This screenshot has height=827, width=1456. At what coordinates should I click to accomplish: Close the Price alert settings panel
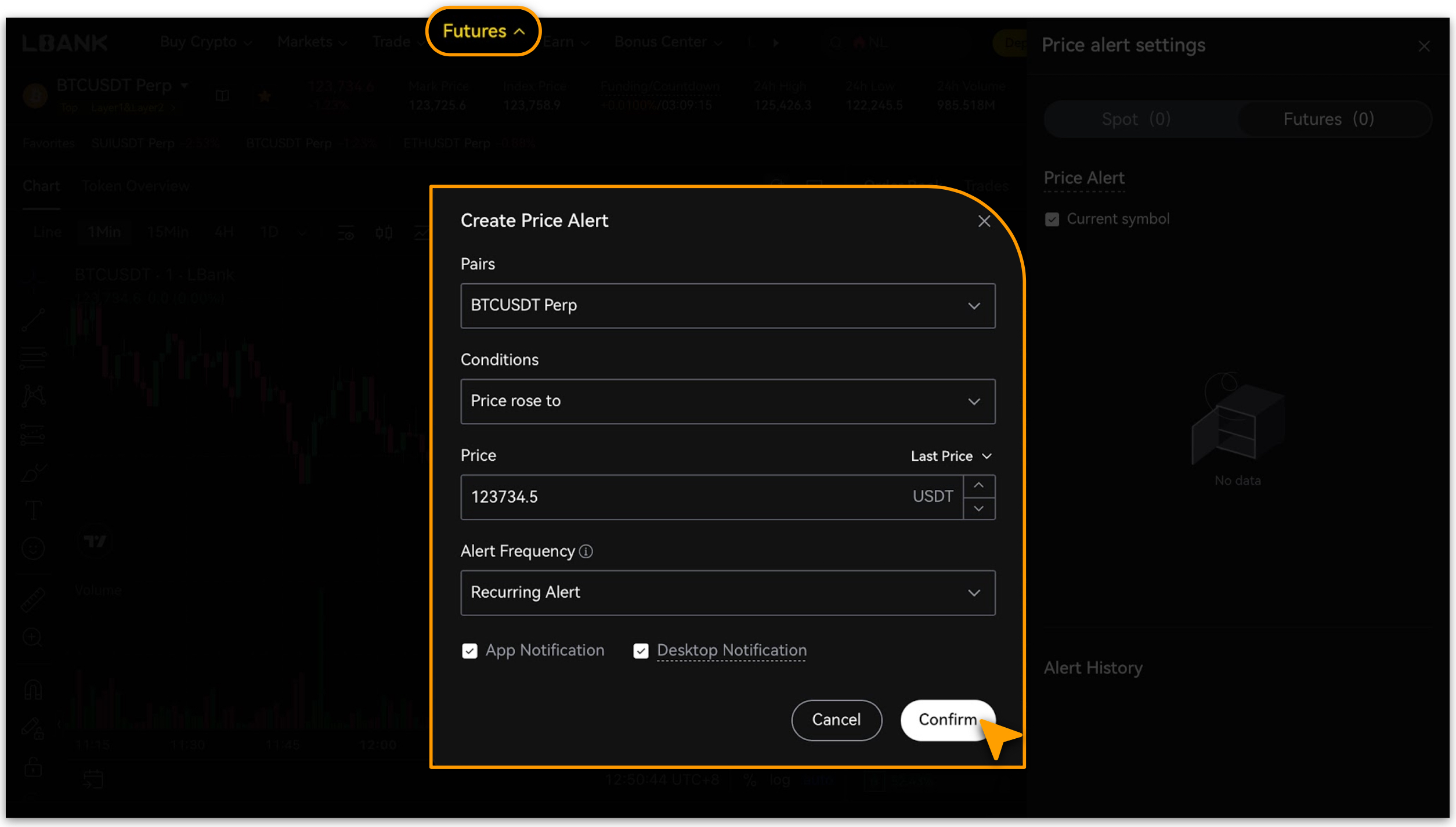(1424, 46)
